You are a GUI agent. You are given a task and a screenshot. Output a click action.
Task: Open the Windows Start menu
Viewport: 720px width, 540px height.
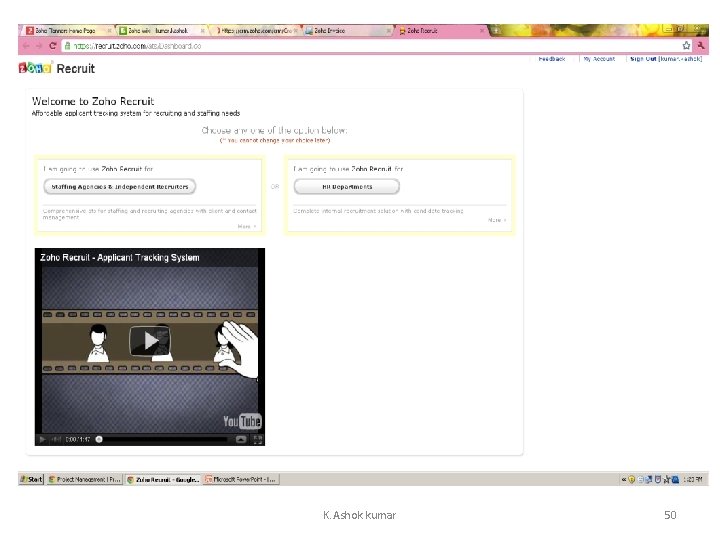coord(31,479)
